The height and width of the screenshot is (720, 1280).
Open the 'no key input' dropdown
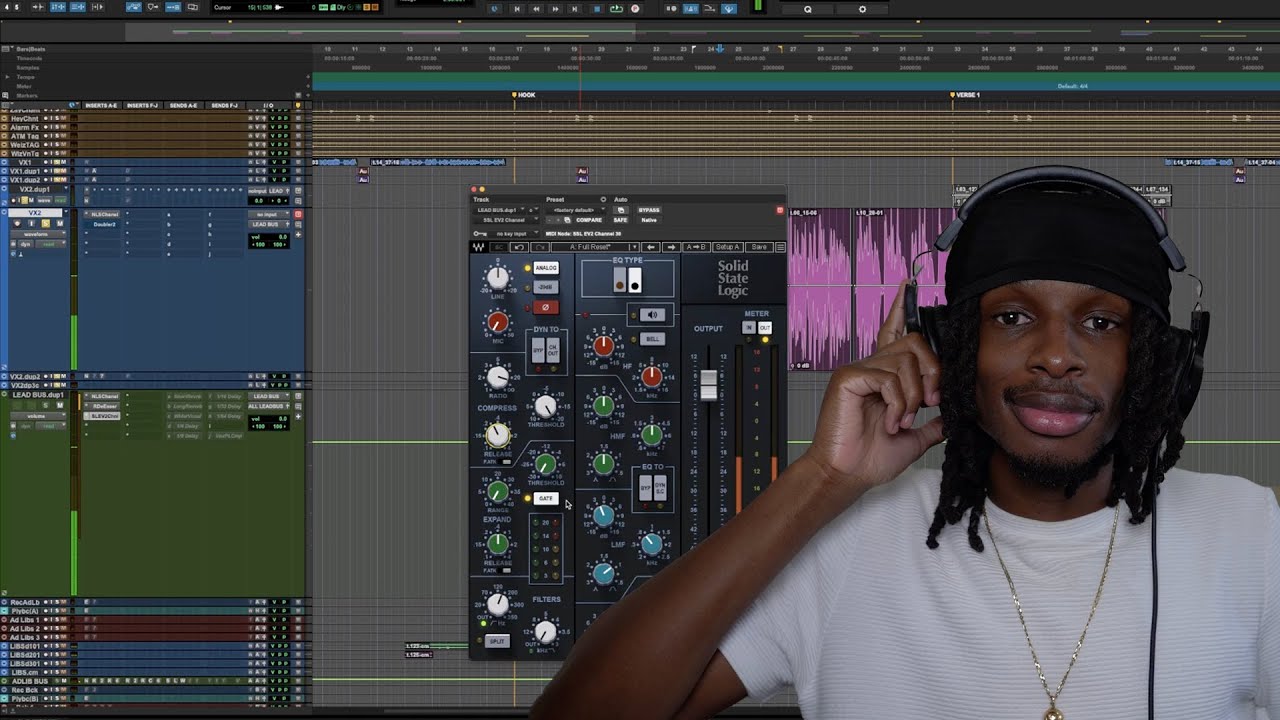tap(513, 234)
